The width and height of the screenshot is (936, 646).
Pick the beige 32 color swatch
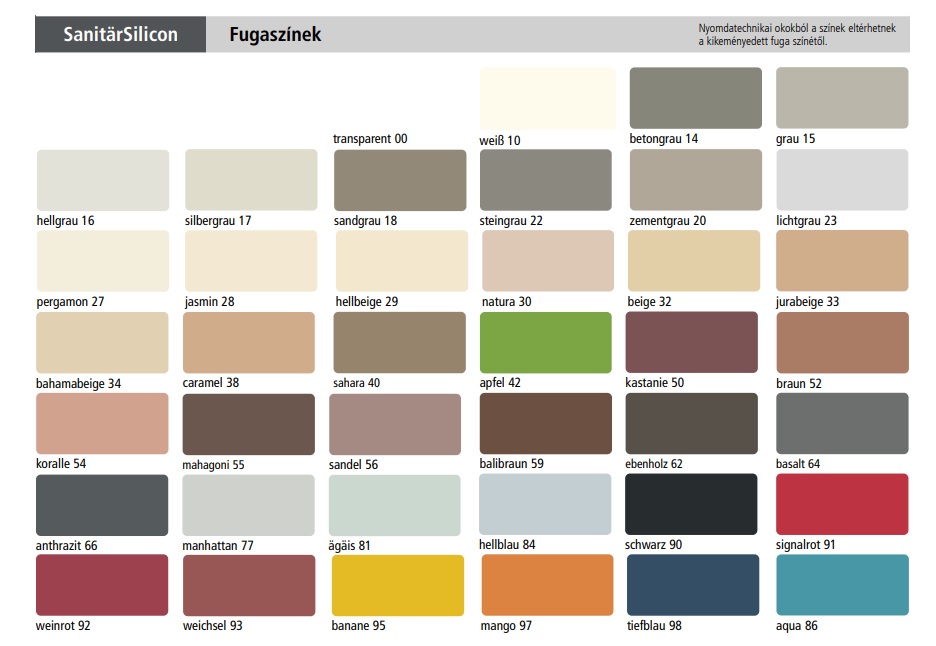(694, 261)
